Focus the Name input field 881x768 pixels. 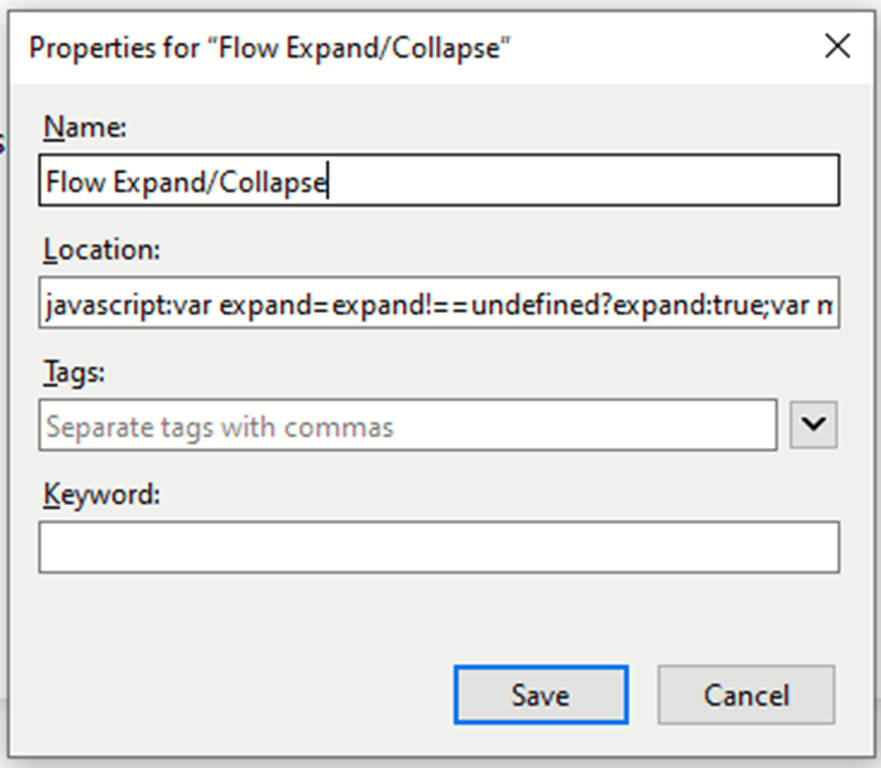pos(580,181)
